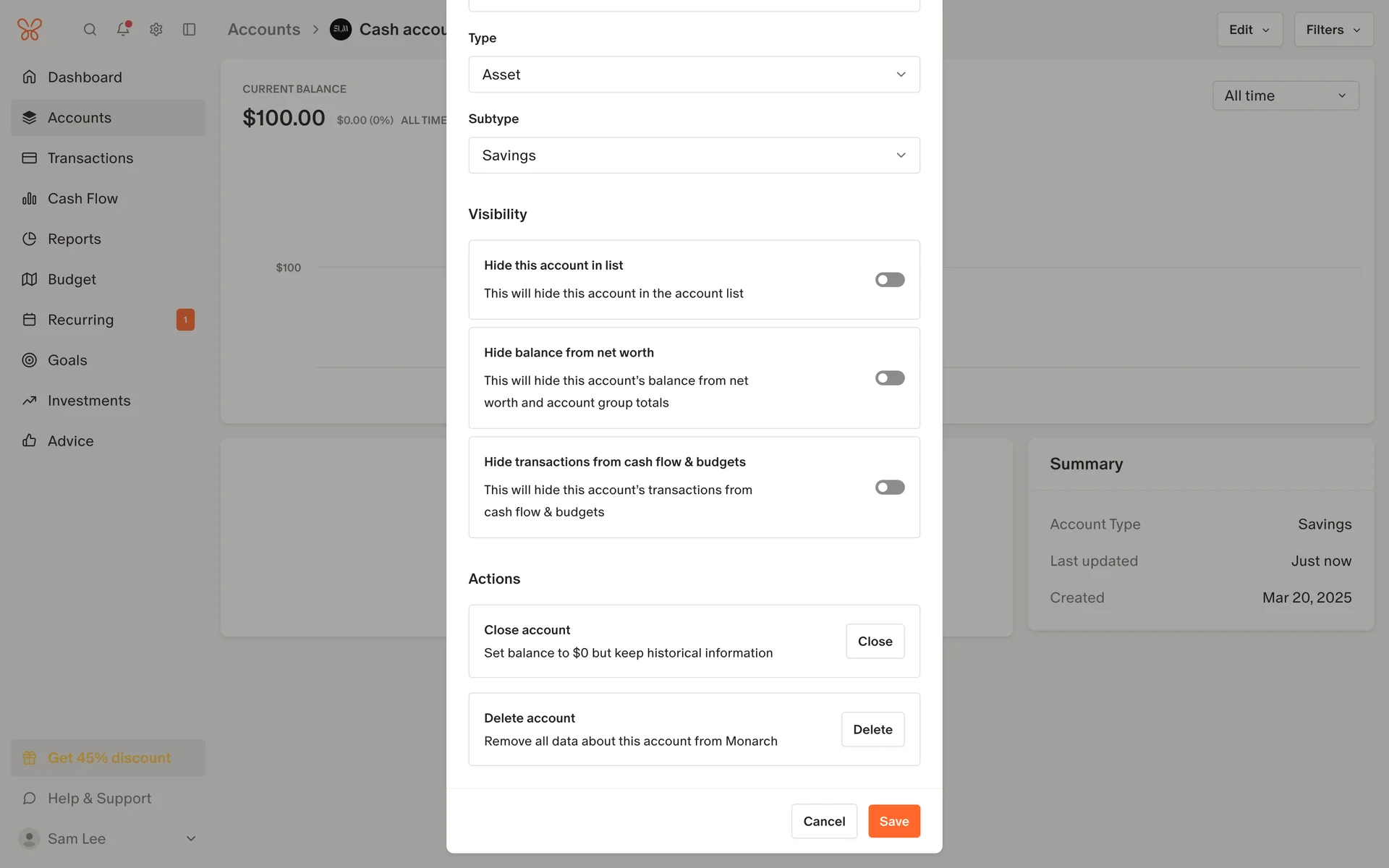Image resolution: width=1389 pixels, height=868 pixels.
Task: Click the Monarch butterfly logo icon
Action: (x=30, y=30)
